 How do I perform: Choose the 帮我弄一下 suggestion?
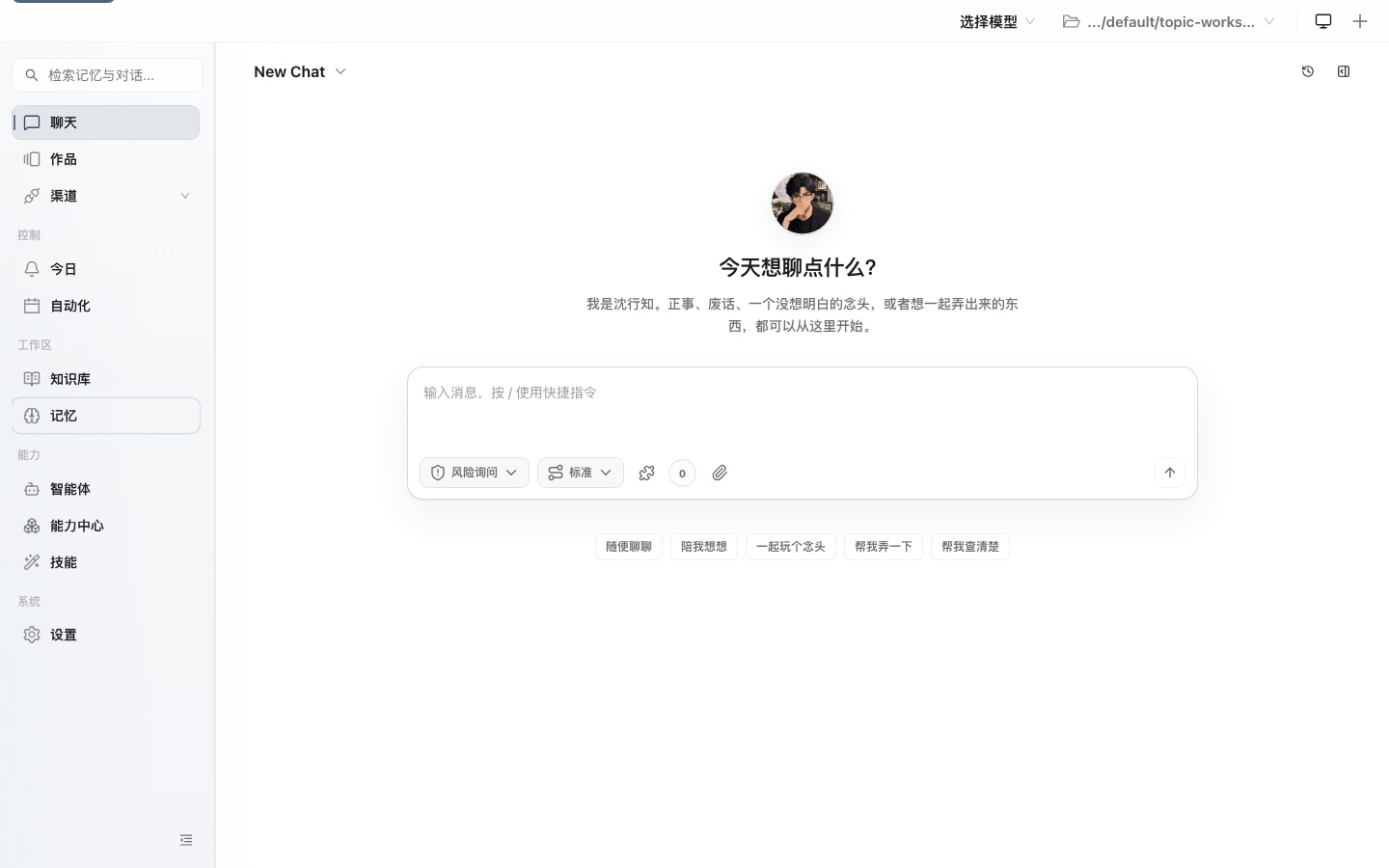(x=884, y=547)
